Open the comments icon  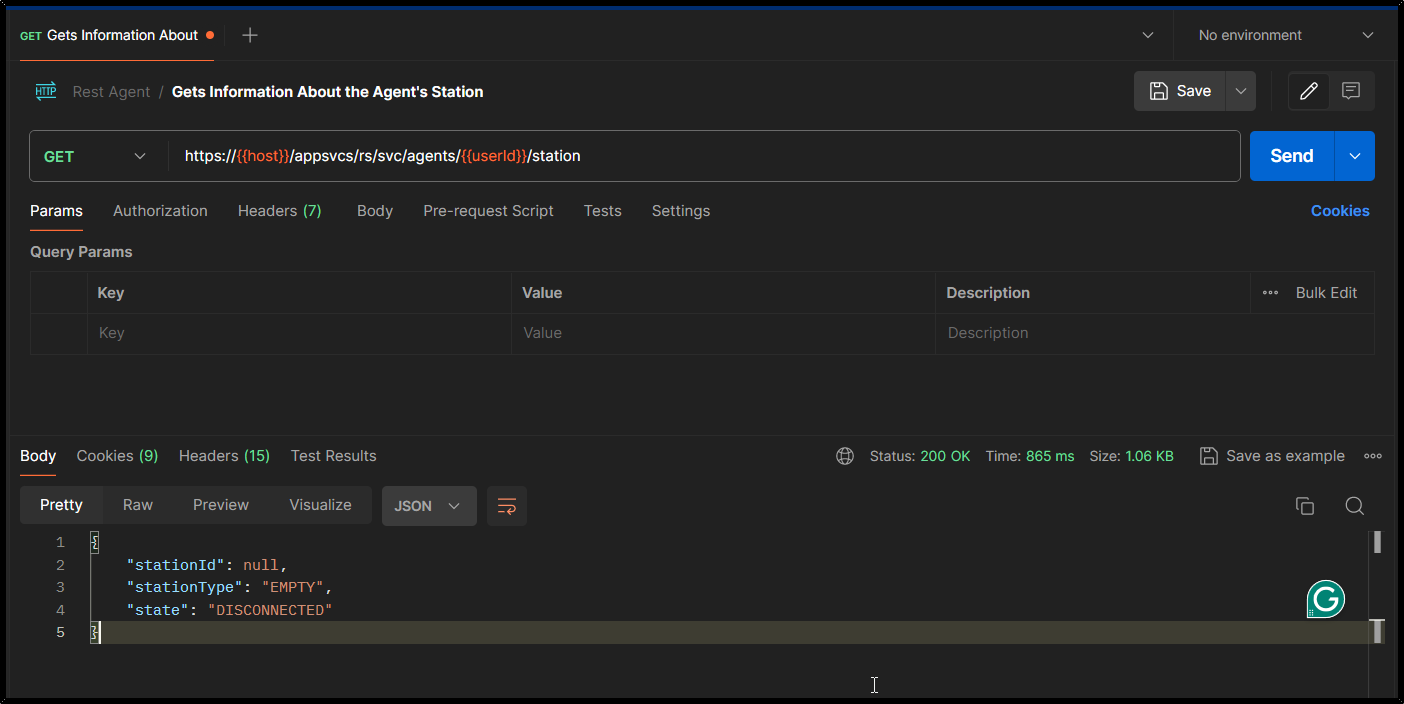coord(1351,91)
